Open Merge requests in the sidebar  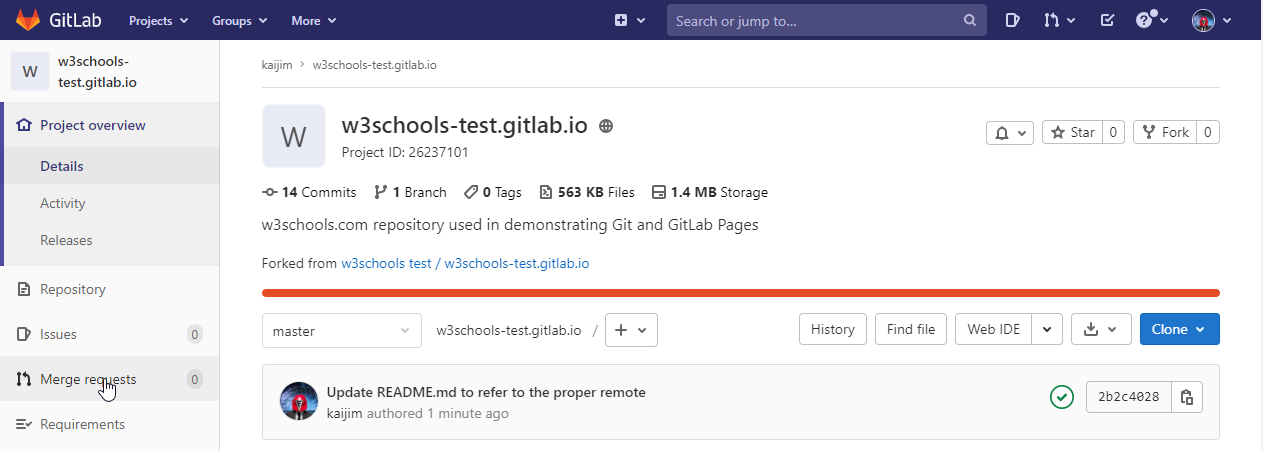[x=88, y=379]
